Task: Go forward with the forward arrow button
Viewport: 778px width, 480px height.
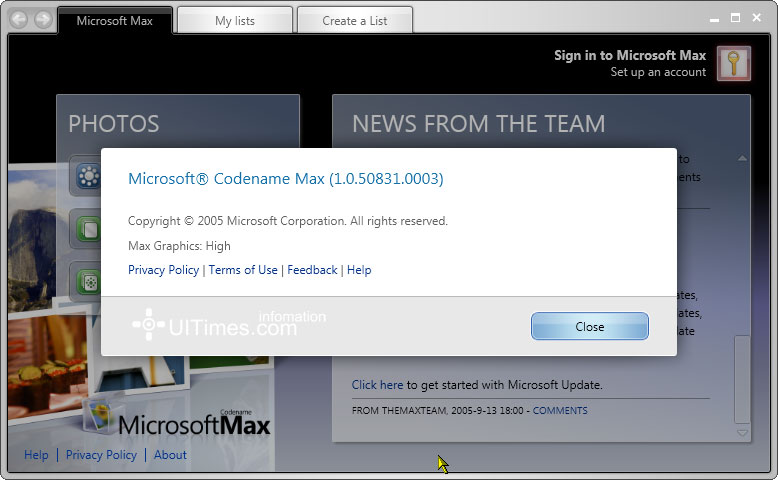Action: [43, 20]
